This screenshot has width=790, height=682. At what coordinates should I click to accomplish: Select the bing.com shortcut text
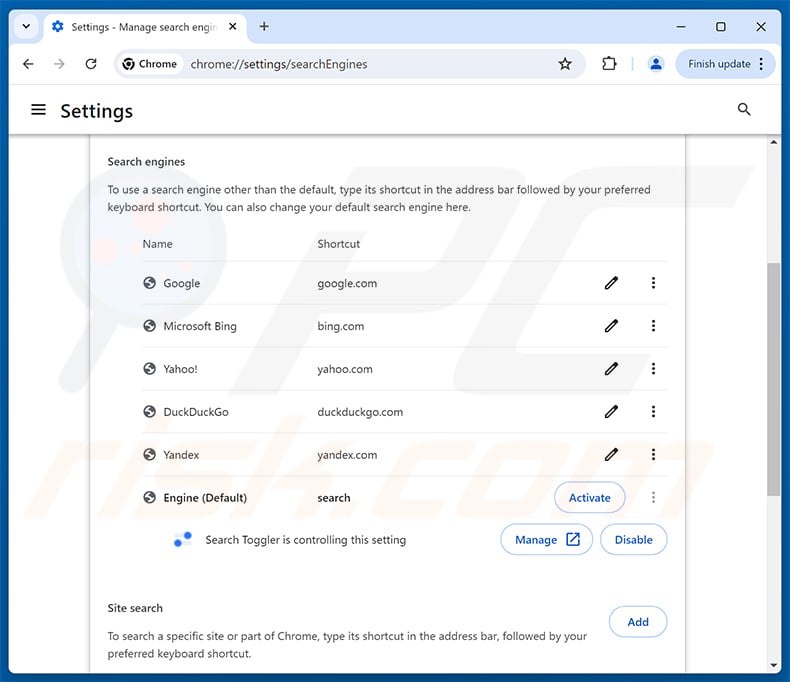coord(341,326)
